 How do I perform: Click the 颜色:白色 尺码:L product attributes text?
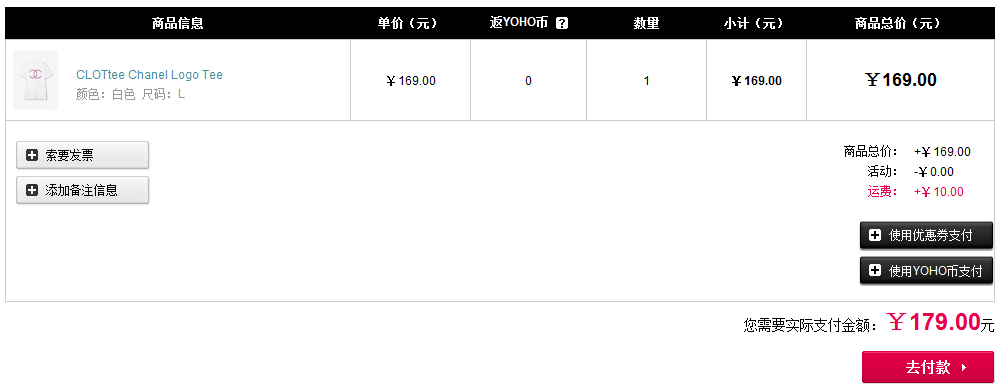130,95
